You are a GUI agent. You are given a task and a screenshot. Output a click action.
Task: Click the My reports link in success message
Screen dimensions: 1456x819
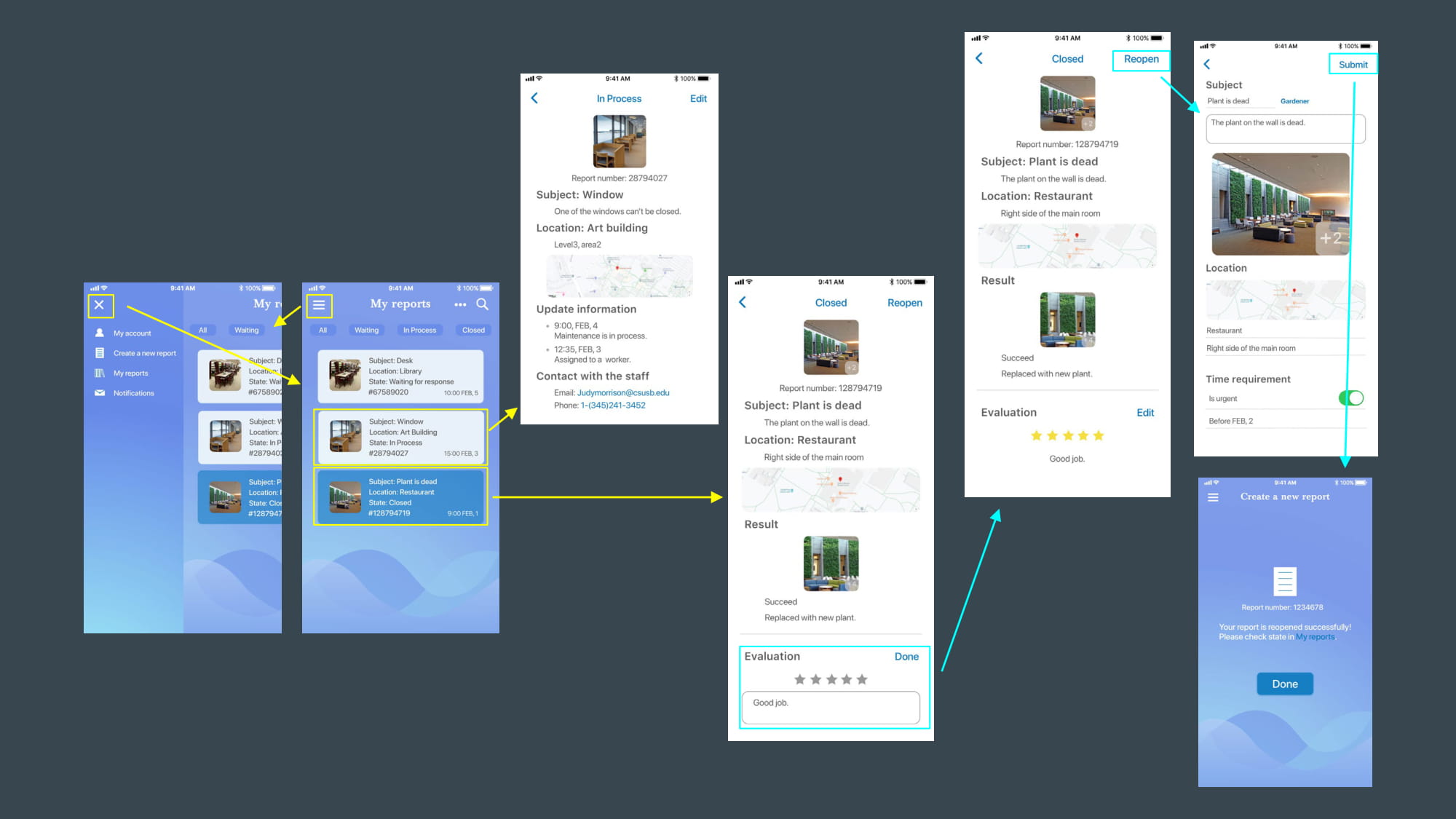tap(1315, 637)
